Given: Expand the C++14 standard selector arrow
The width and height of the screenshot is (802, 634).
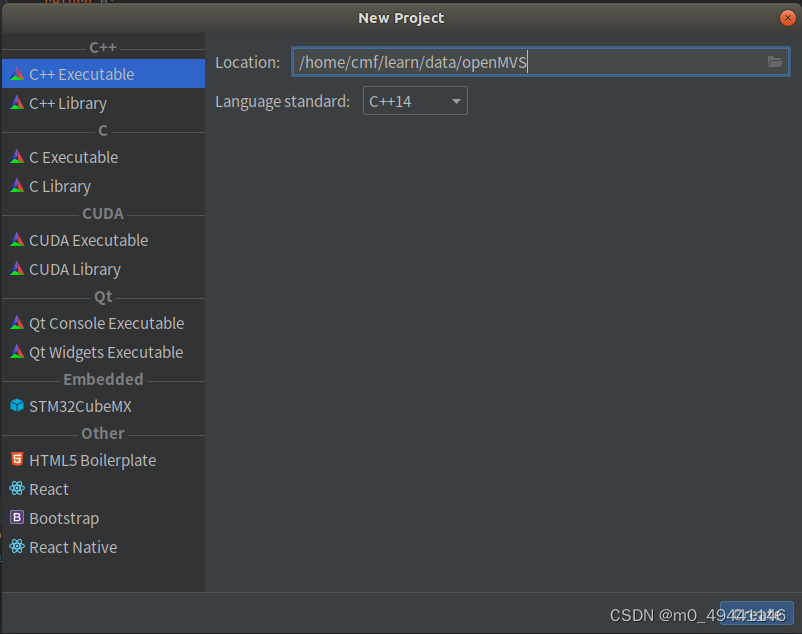Looking at the screenshot, I should (x=456, y=100).
